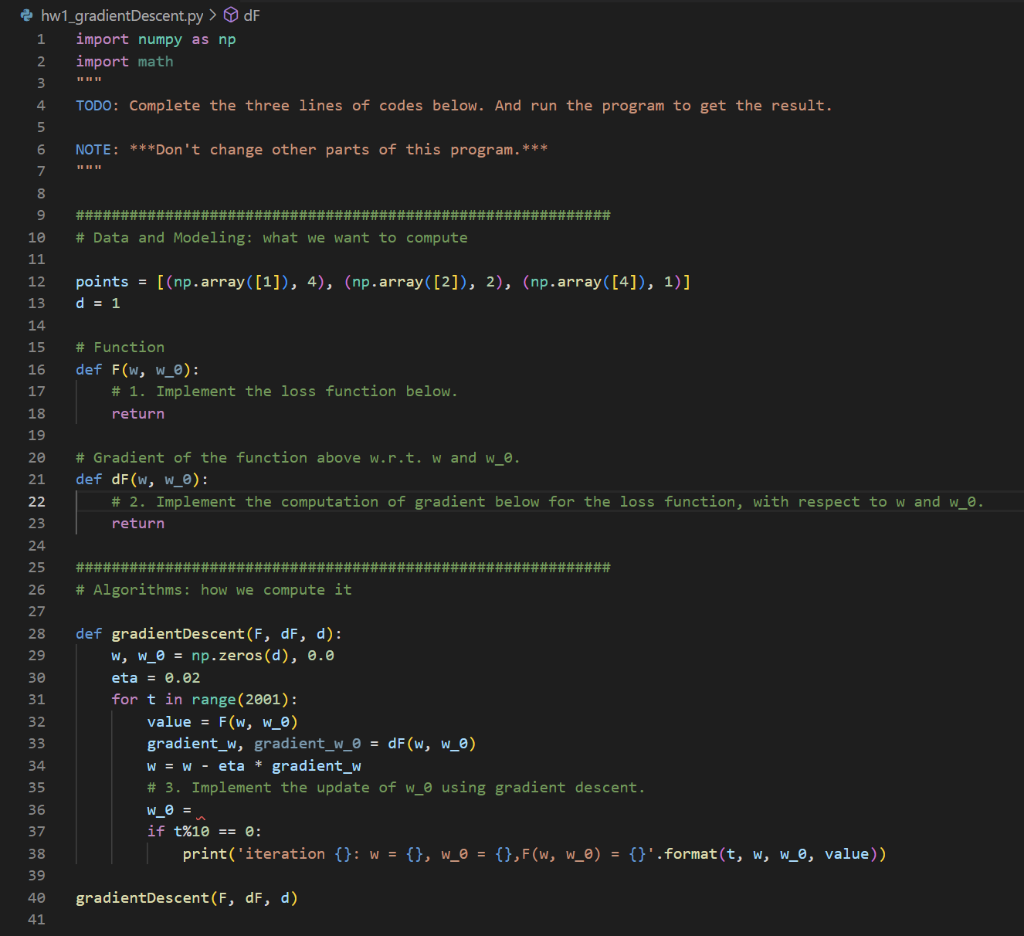Click '# Algorithms: how we compute it' comment

214,590
